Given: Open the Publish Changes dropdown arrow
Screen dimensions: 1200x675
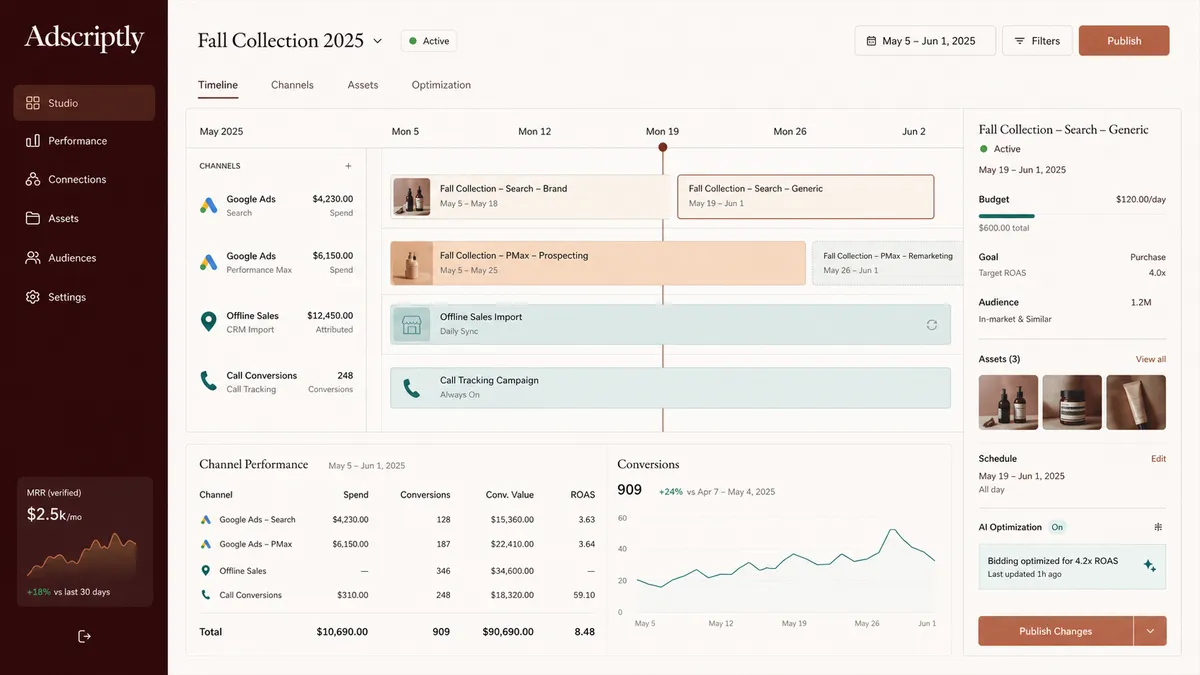Looking at the screenshot, I should (1150, 631).
